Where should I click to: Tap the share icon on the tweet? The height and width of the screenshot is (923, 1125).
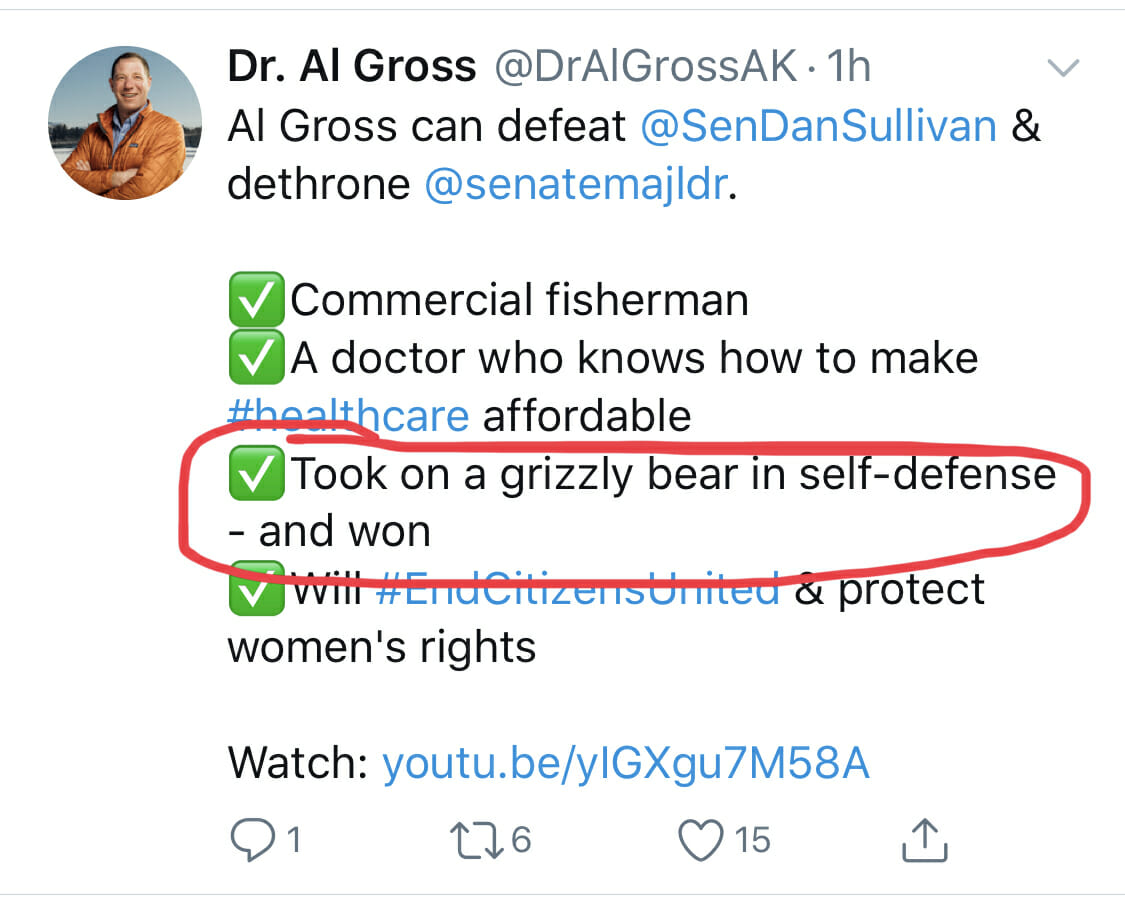point(923,842)
